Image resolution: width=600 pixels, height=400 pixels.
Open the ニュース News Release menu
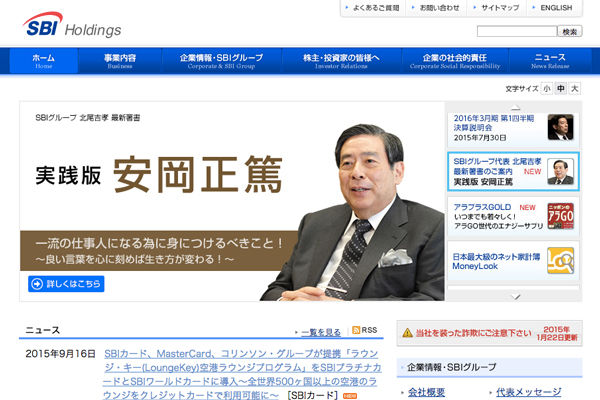(550, 61)
